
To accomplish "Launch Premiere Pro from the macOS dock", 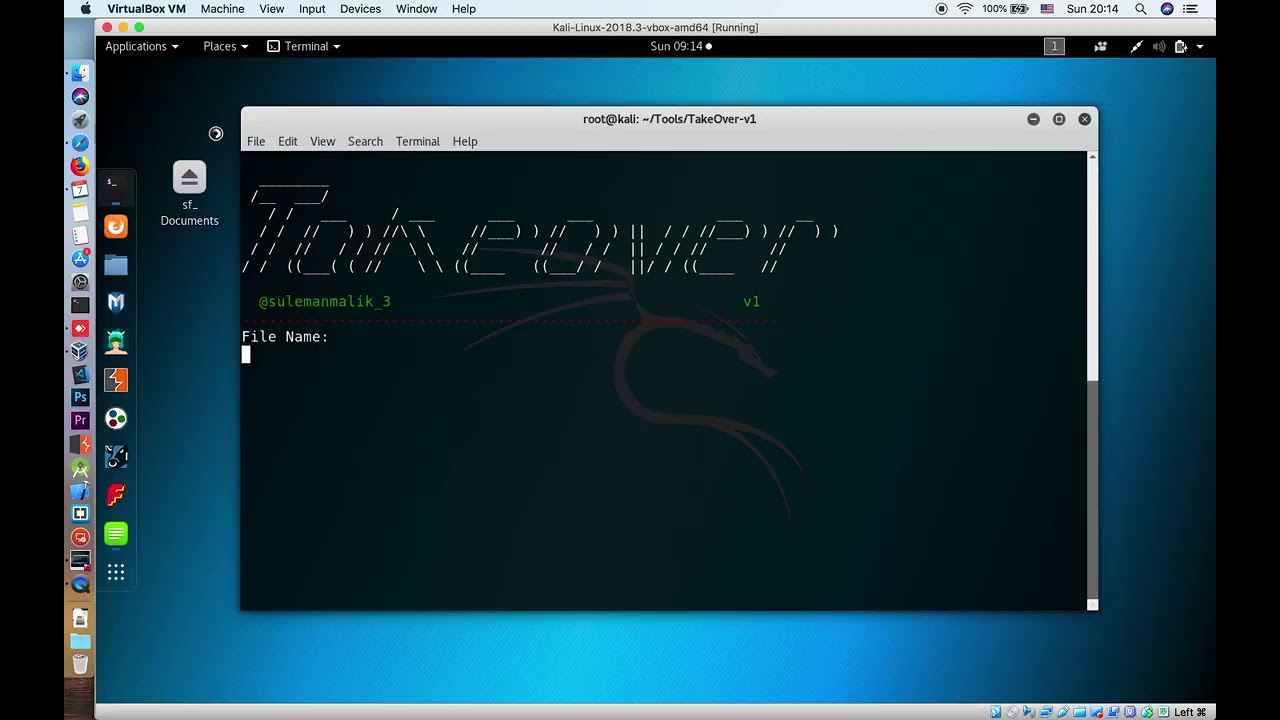I will (80, 420).
